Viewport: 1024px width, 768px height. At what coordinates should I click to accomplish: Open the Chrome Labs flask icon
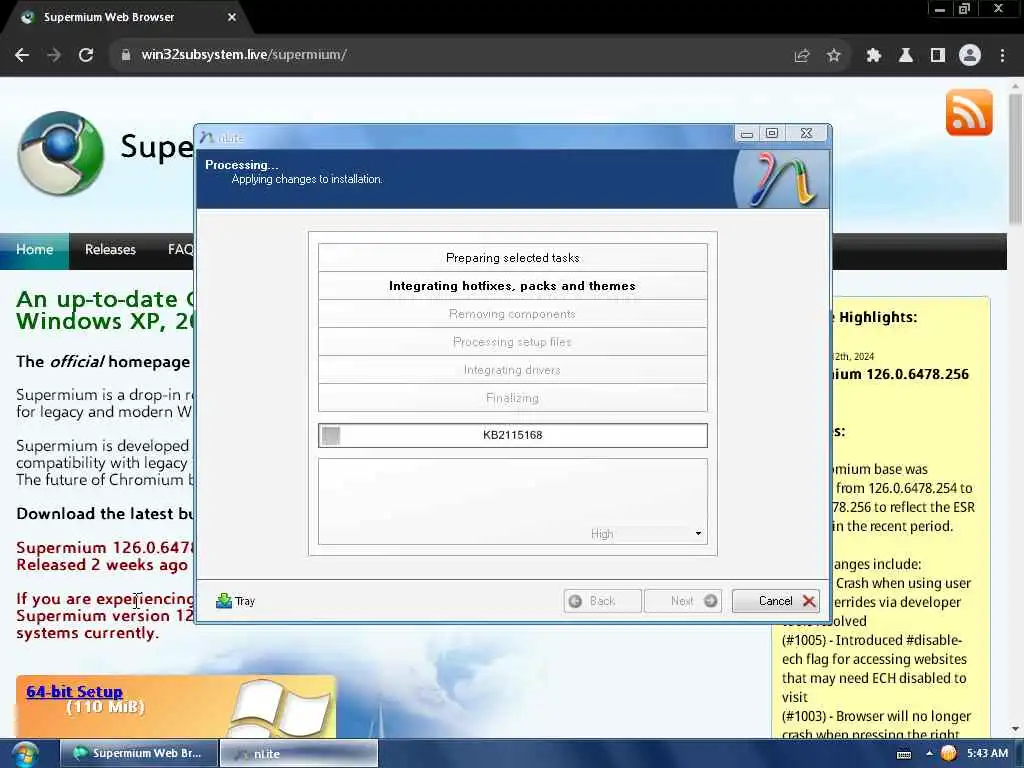pos(906,56)
